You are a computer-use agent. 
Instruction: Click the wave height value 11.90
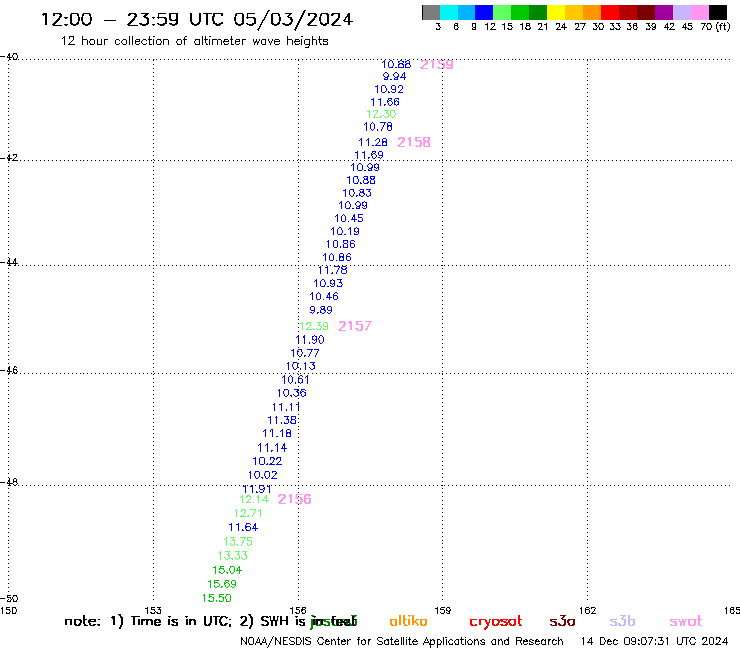pyautogui.click(x=310, y=339)
